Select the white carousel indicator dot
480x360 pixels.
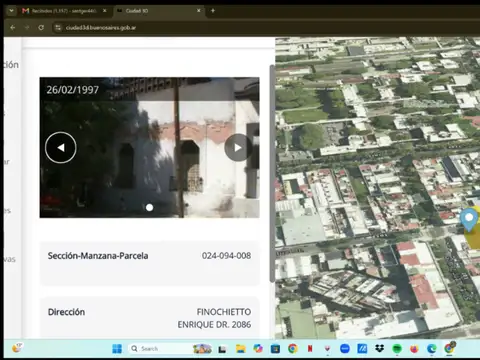tap(149, 208)
